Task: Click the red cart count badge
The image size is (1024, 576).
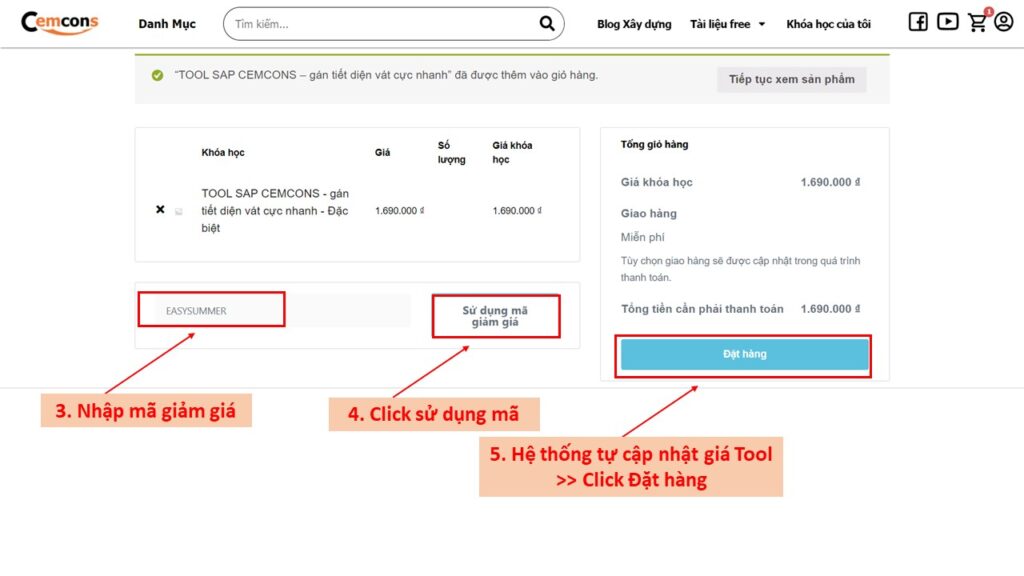Action: click(988, 12)
